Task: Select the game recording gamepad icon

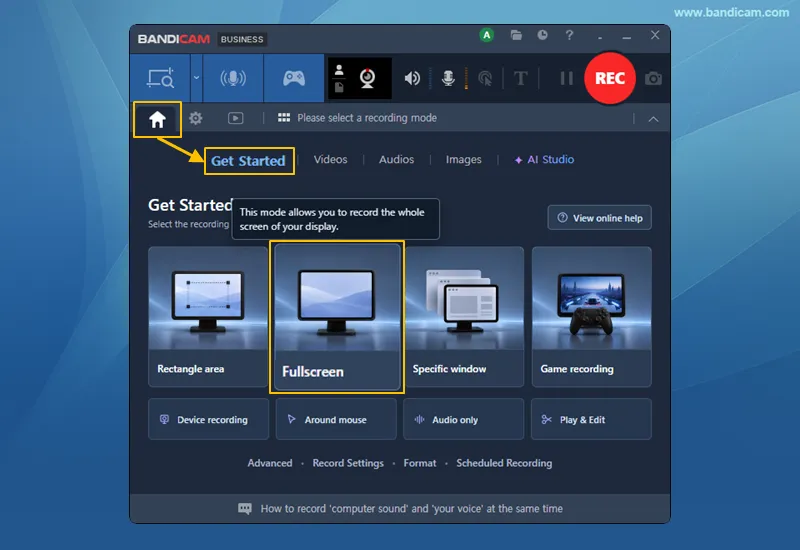Action: pos(294,79)
